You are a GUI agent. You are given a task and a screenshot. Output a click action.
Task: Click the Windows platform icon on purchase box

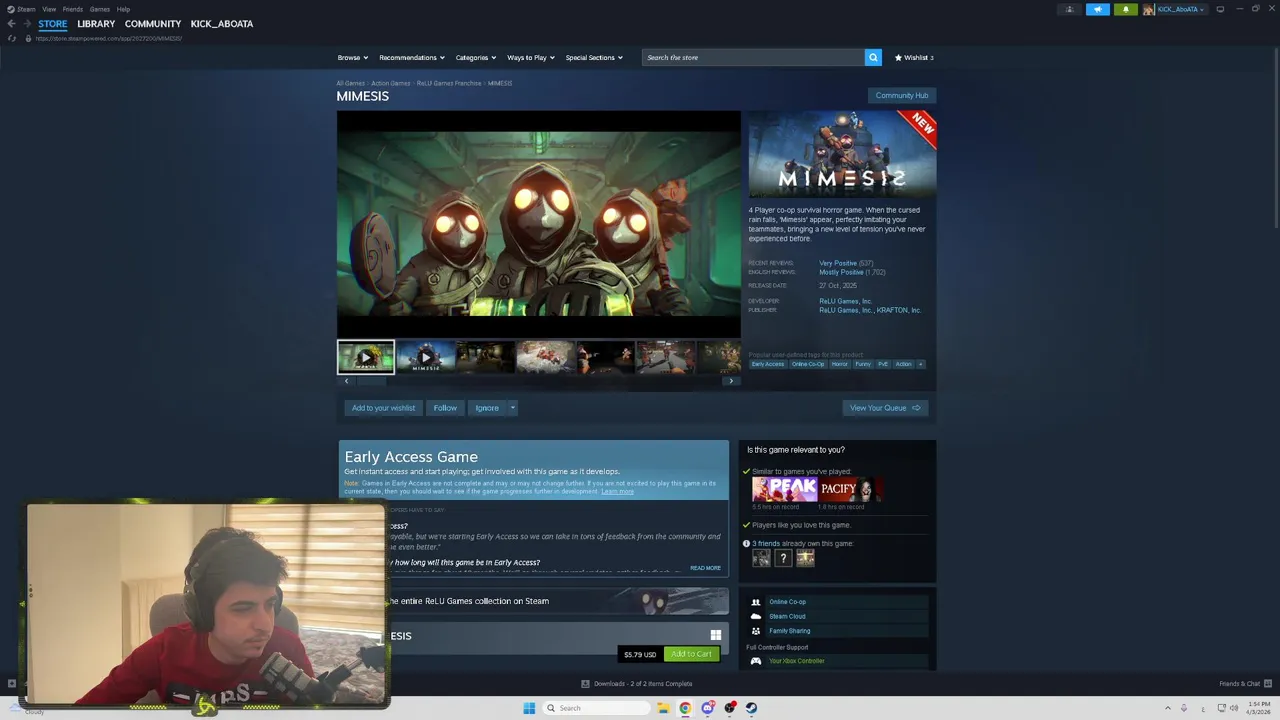click(x=716, y=635)
